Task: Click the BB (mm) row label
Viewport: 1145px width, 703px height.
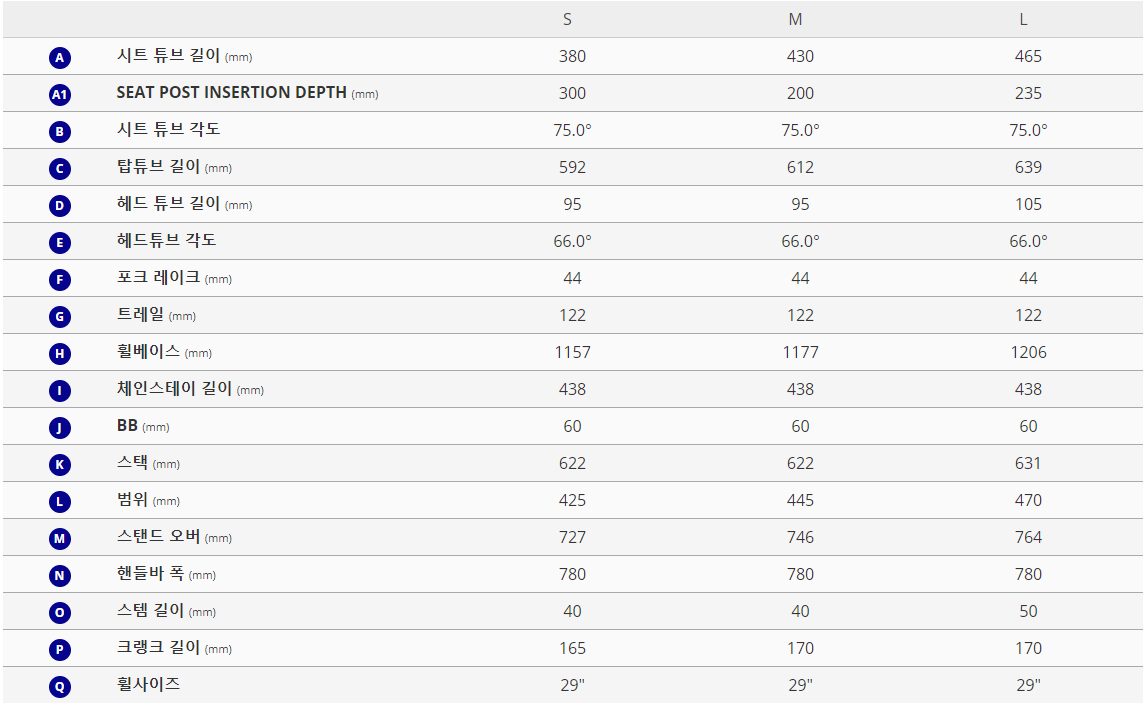Action: 143,426
